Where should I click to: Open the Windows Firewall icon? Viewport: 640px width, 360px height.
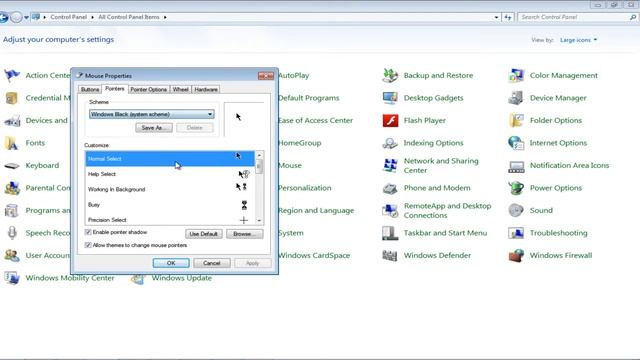516,256
